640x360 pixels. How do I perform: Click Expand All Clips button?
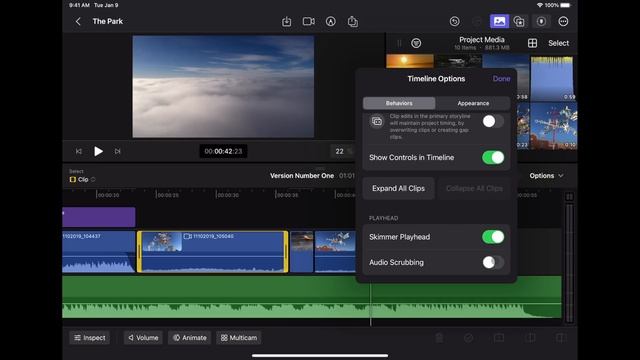(x=398, y=189)
